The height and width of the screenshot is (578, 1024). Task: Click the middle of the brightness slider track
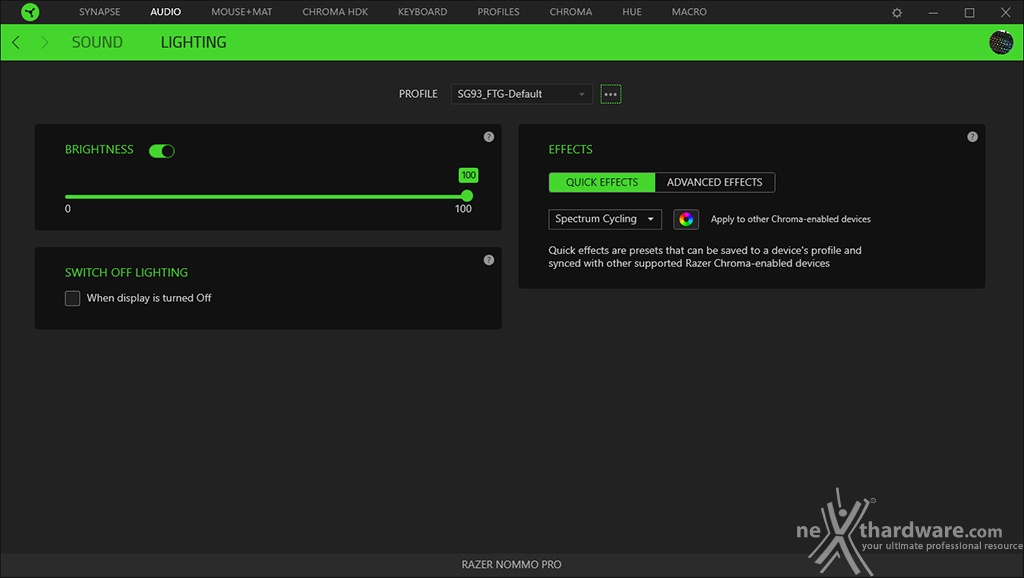(x=266, y=196)
